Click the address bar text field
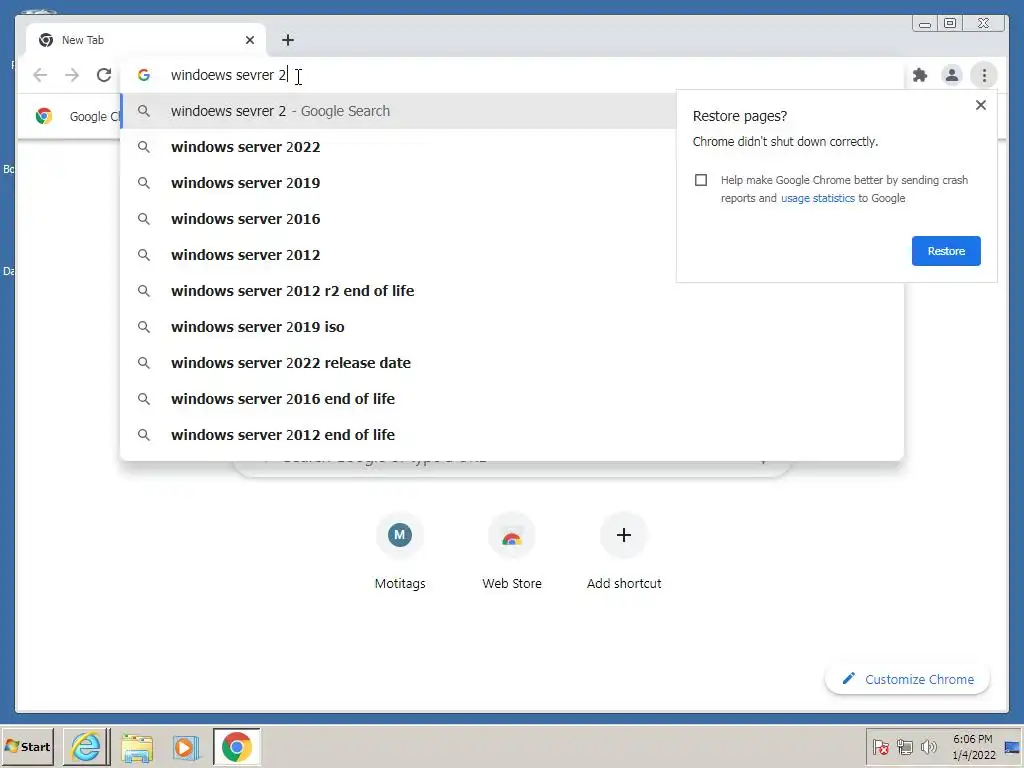This screenshot has width=1024, height=768. tap(513, 75)
